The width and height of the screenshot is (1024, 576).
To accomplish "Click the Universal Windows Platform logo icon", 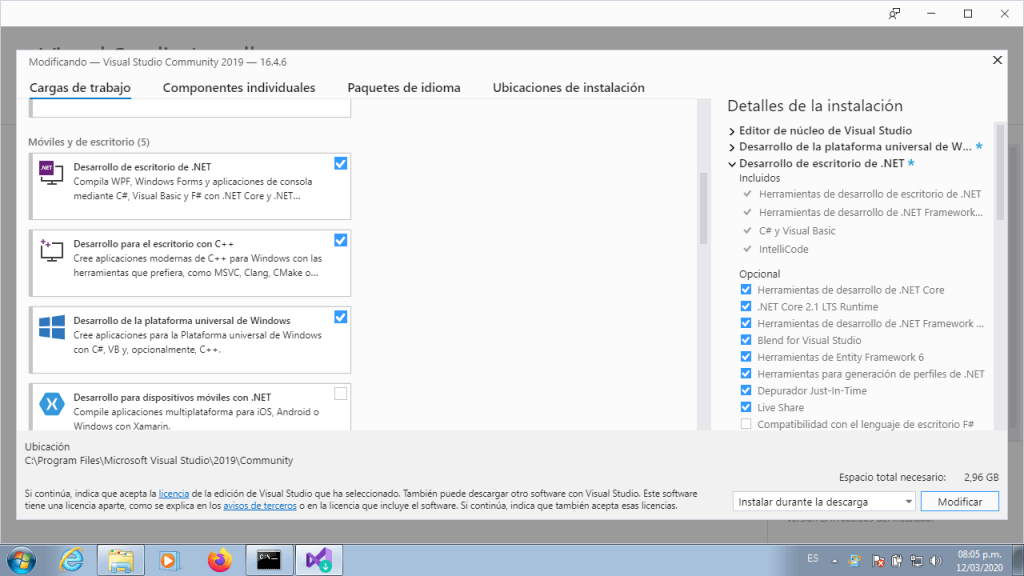I will [51, 326].
